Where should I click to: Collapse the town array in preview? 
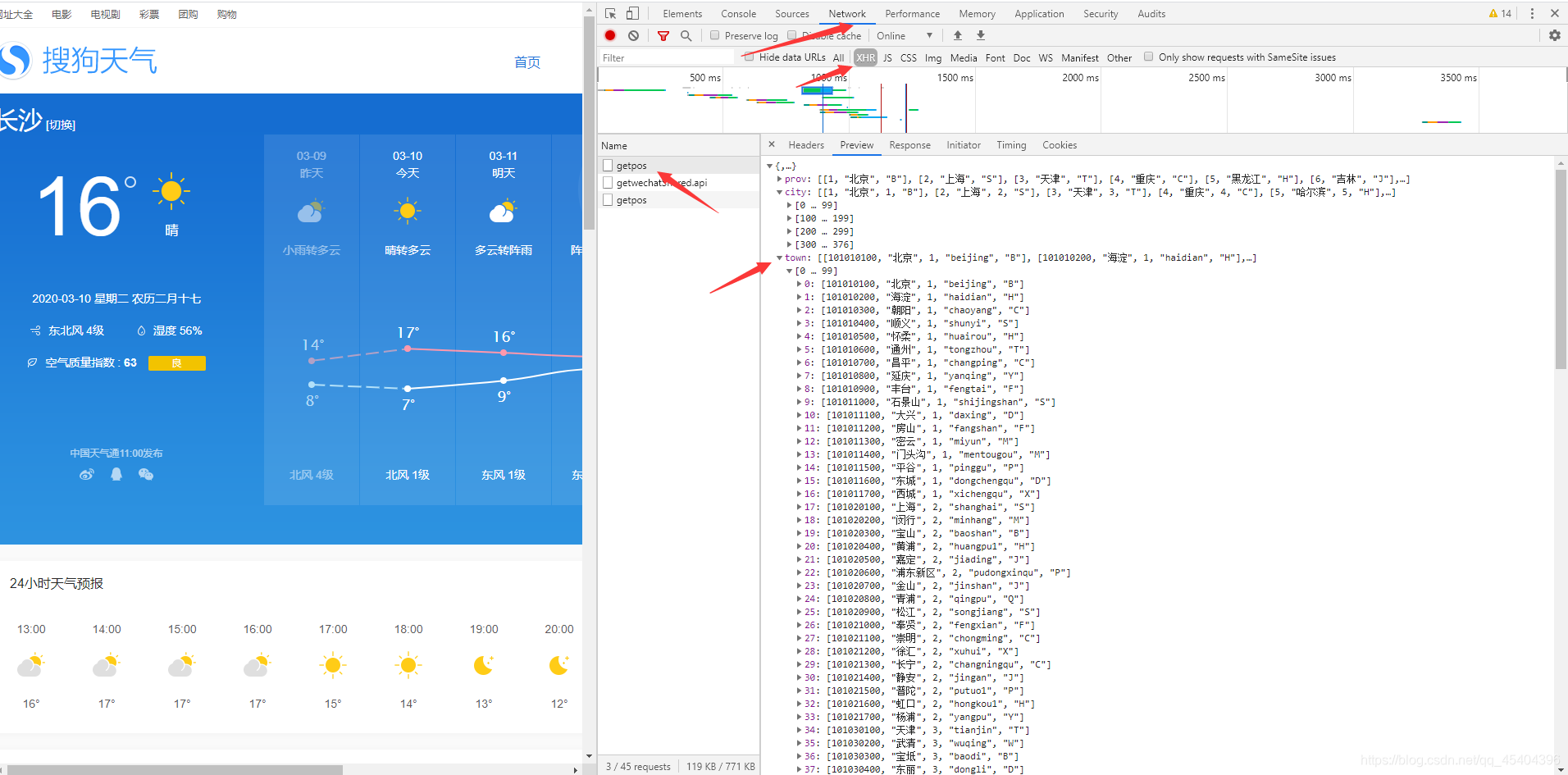(780, 258)
